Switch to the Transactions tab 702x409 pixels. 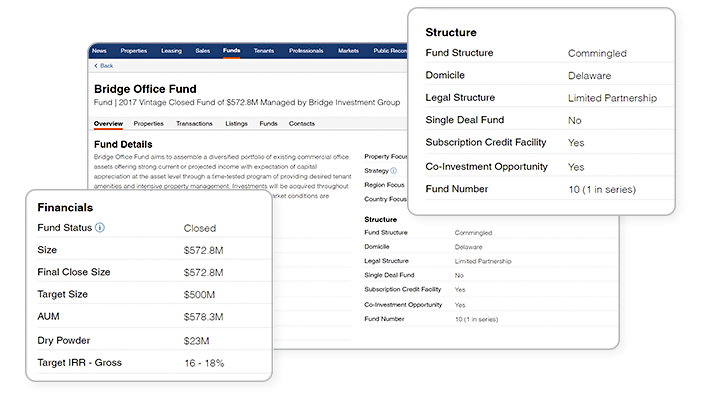tap(194, 124)
